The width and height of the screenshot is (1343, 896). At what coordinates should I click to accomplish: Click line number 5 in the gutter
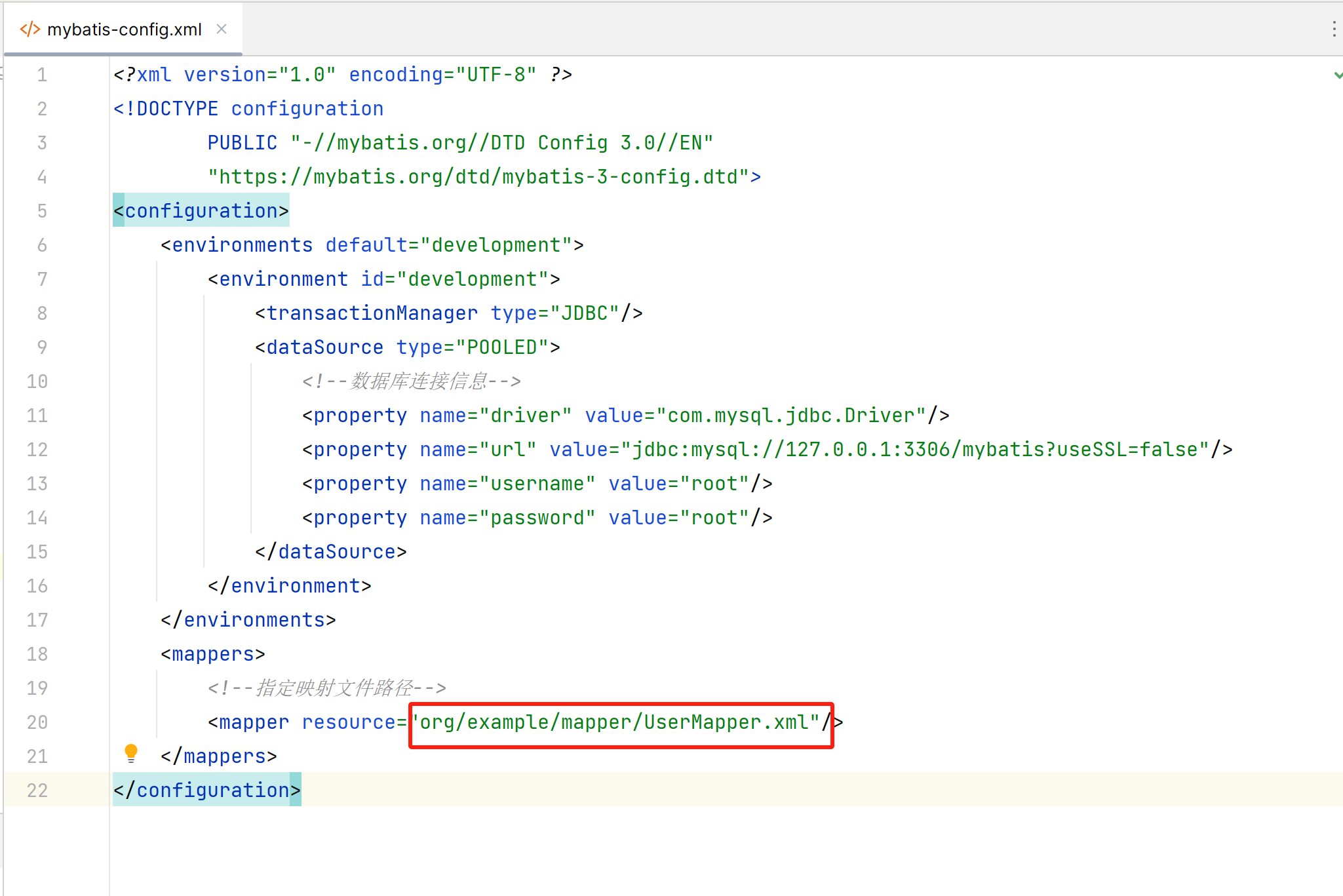[42, 211]
